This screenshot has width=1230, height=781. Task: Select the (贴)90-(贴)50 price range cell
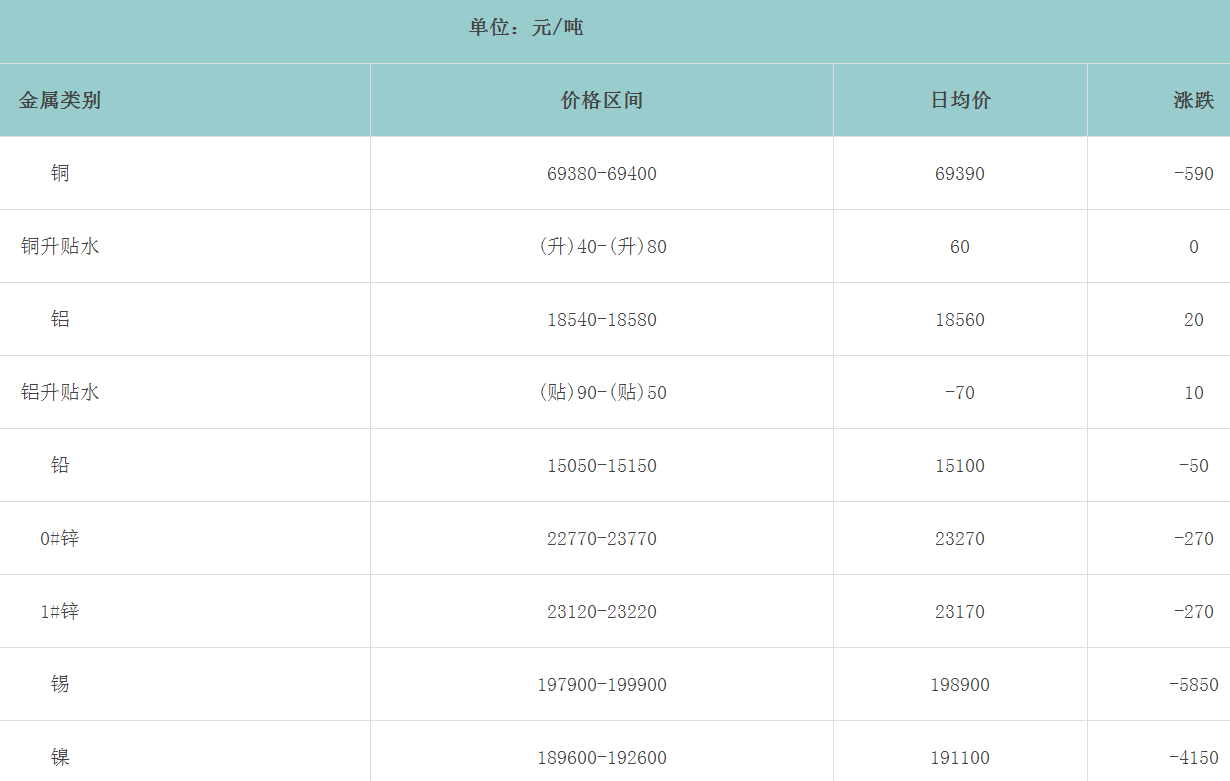602,393
